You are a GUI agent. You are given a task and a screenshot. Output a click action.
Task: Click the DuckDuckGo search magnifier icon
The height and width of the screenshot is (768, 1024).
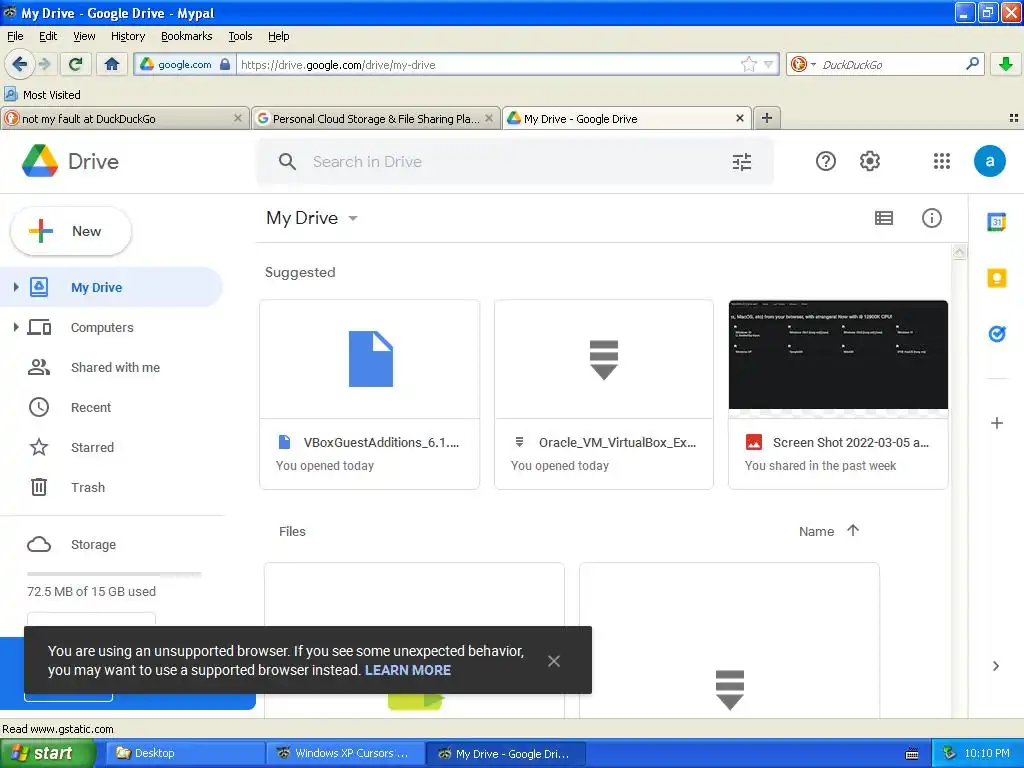(972, 64)
